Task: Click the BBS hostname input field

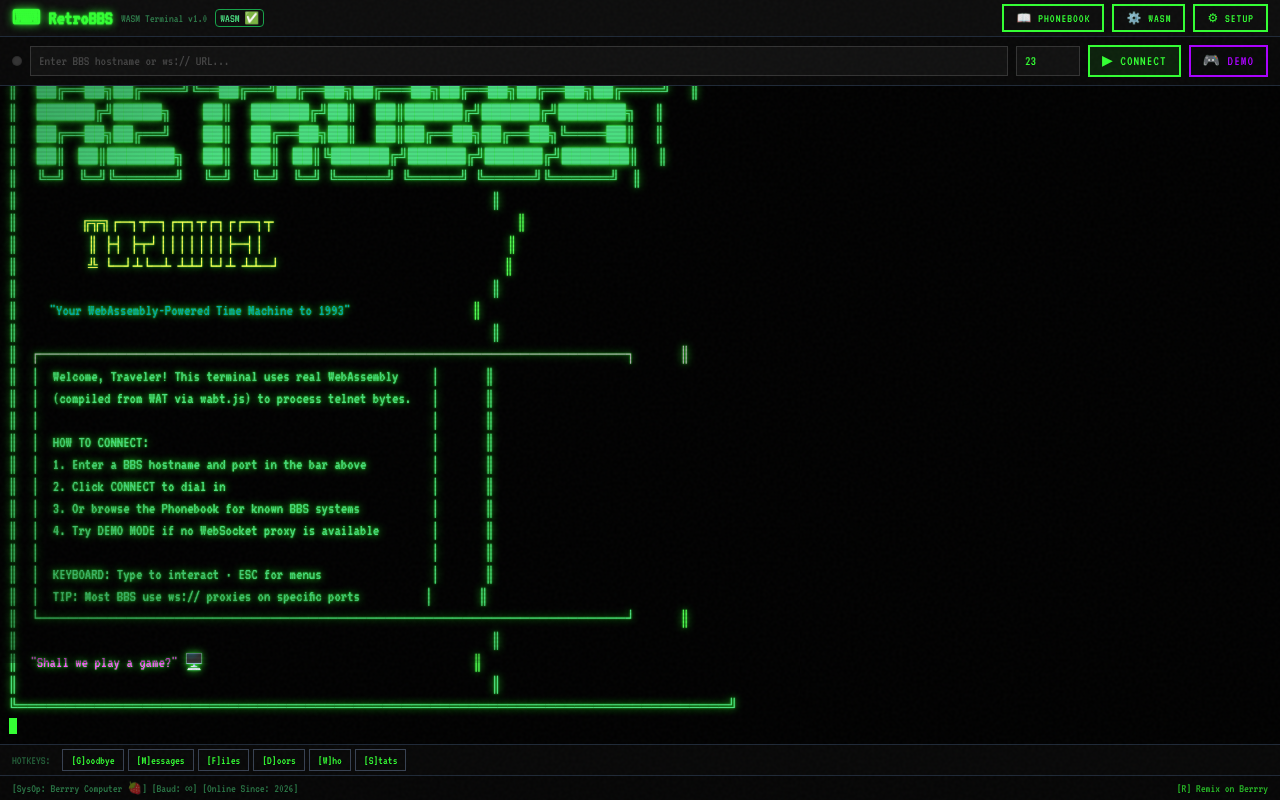Action: coord(519,61)
